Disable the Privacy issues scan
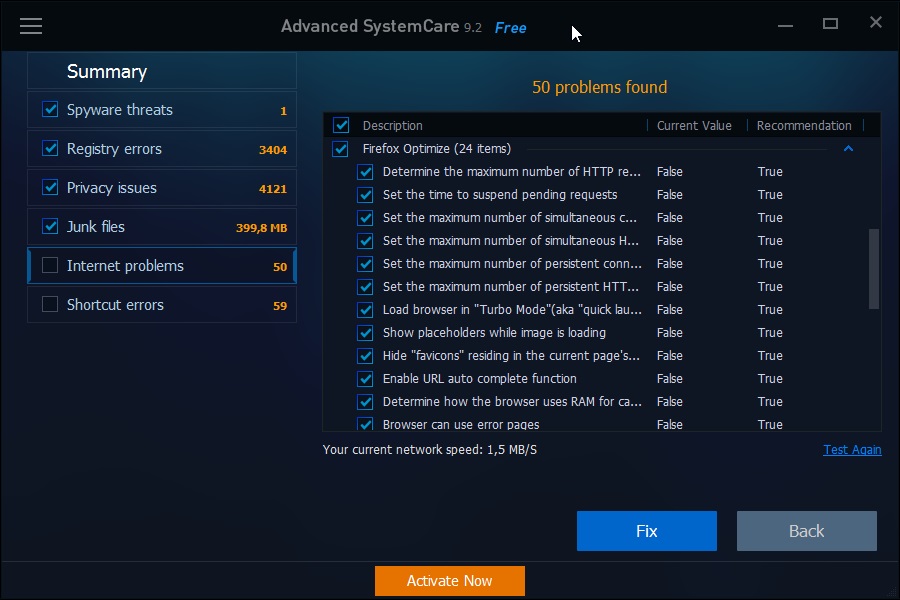Screen dimensions: 900x600 [49, 187]
